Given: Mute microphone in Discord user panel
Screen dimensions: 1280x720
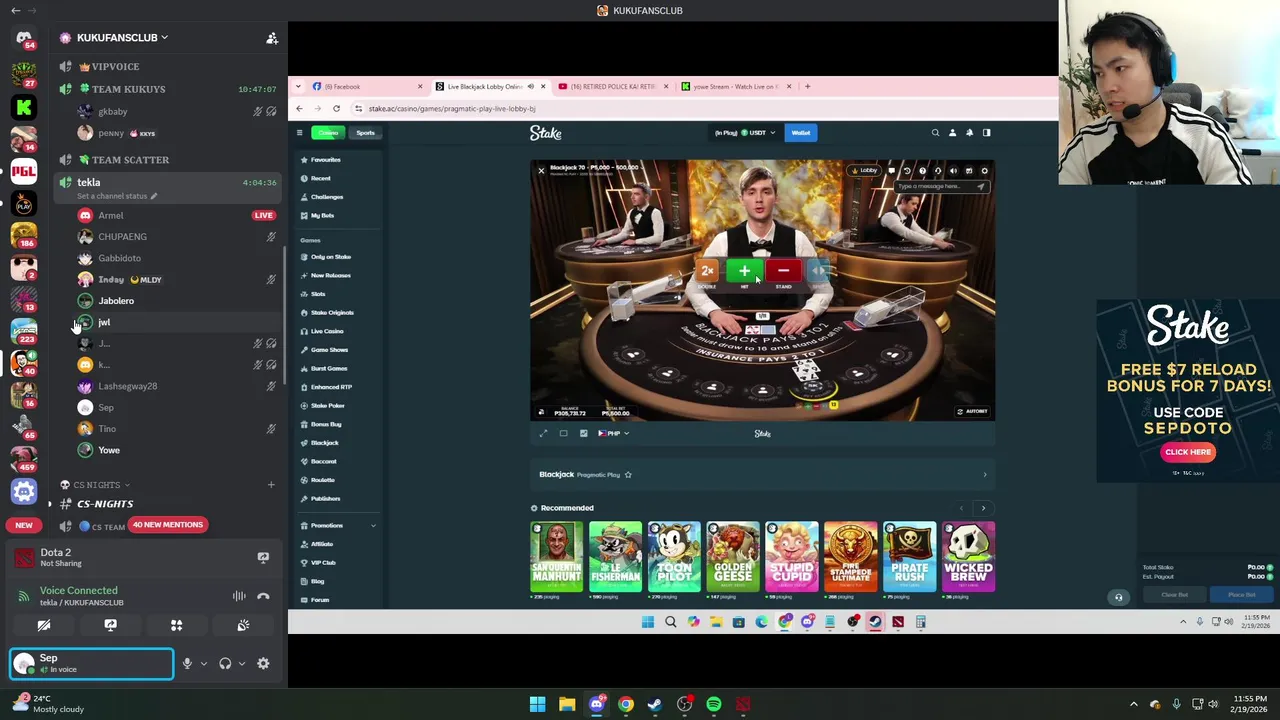Looking at the screenshot, I should click(x=187, y=663).
